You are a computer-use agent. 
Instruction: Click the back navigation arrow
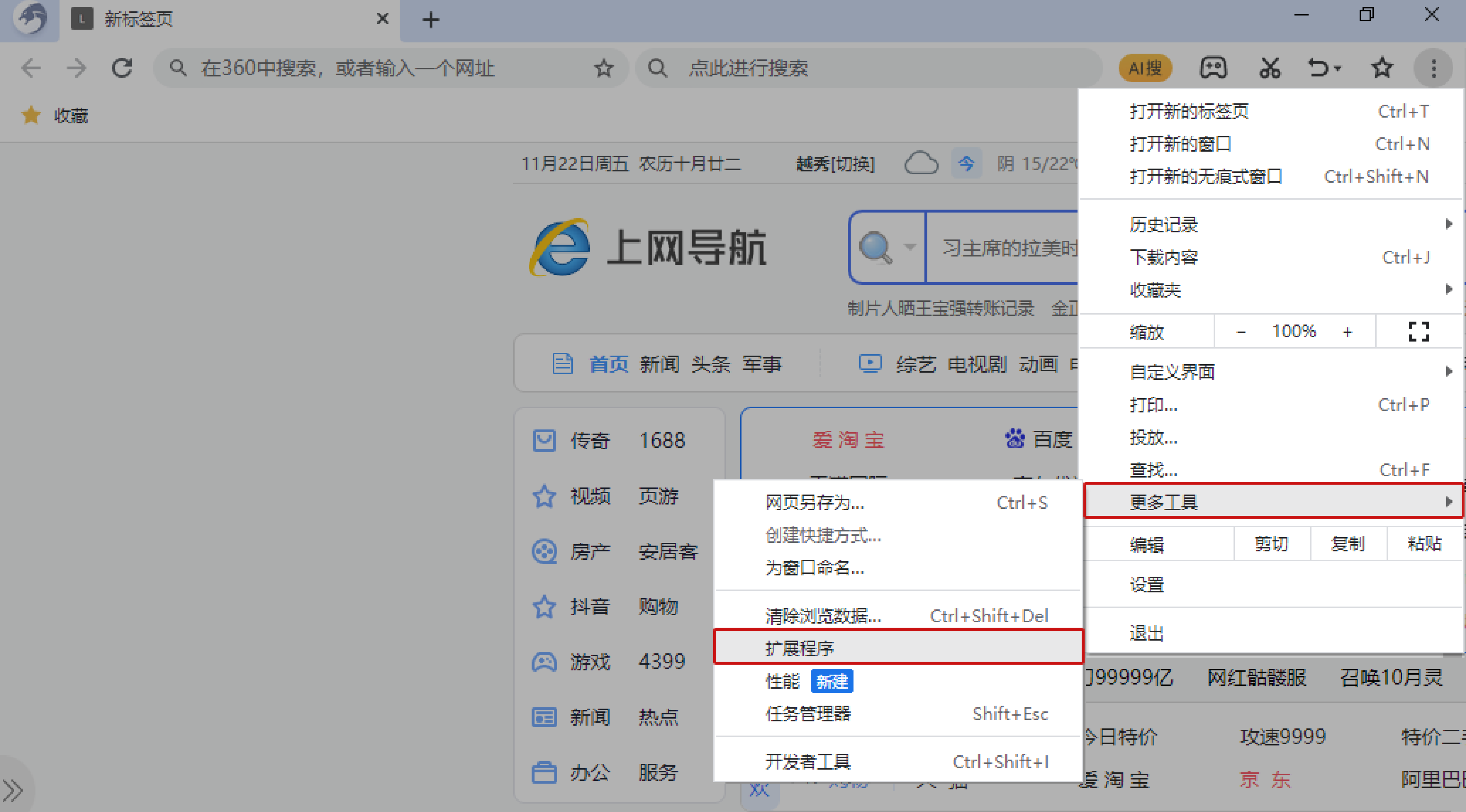click(31, 68)
